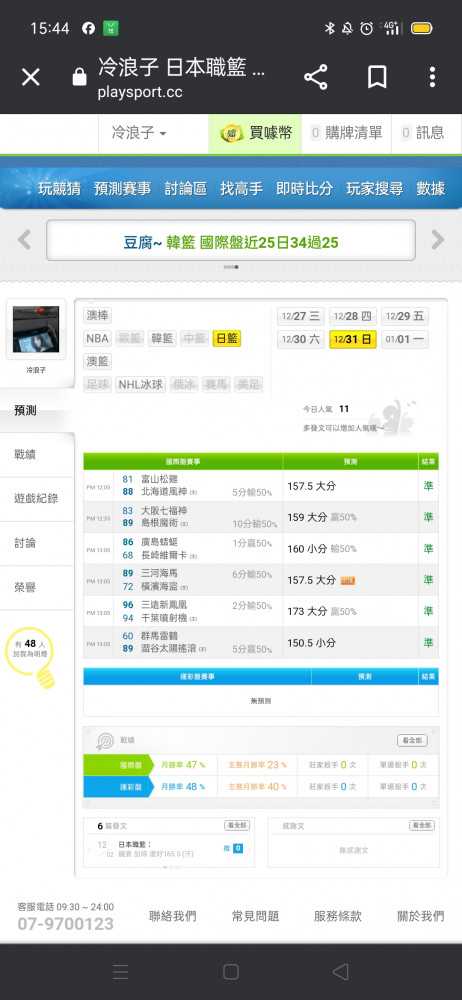Image resolution: width=462 pixels, height=1000 pixels.
Task: Select the 日籃 league filter
Action: tap(227, 338)
